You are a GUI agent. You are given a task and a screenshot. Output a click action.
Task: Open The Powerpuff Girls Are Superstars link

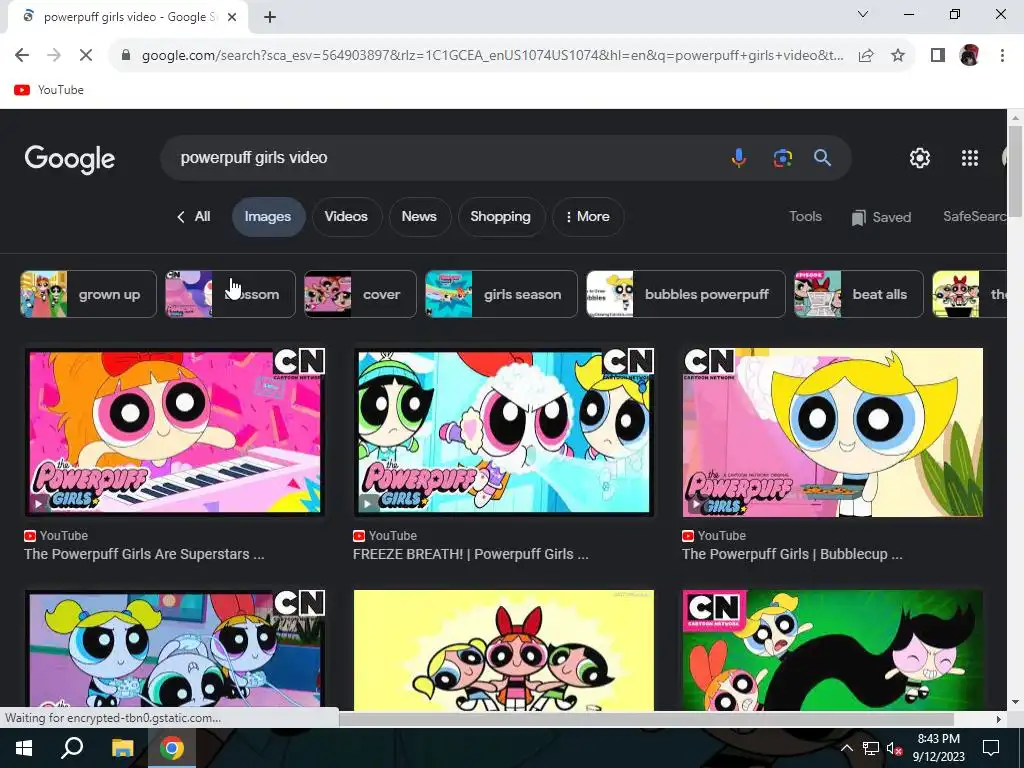(144, 554)
